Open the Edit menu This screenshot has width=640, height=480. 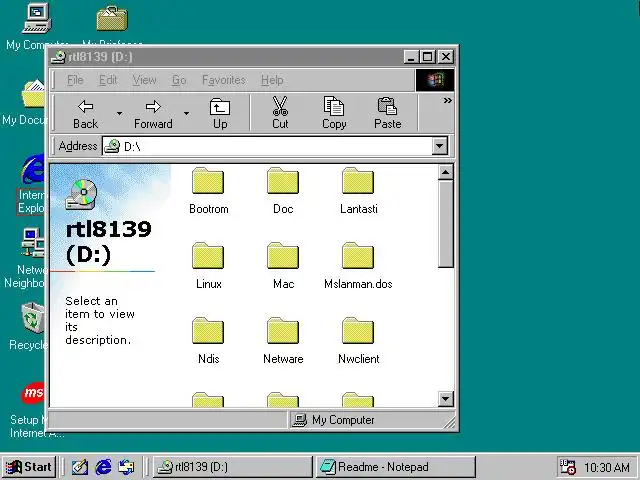click(x=108, y=80)
